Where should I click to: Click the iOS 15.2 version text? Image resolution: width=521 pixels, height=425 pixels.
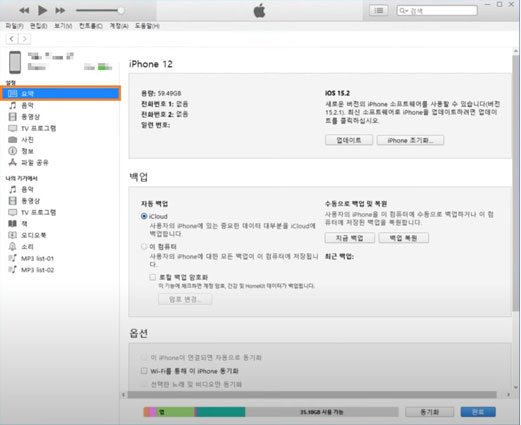click(337, 93)
